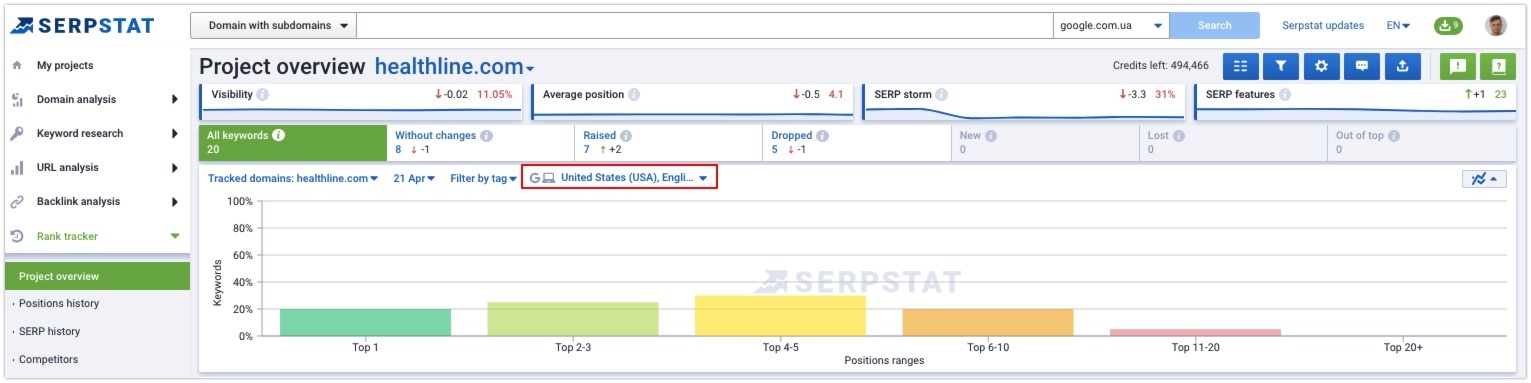Click the key icon beside Keyword research
Image resolution: width=1531 pixels, height=383 pixels.
point(17,133)
